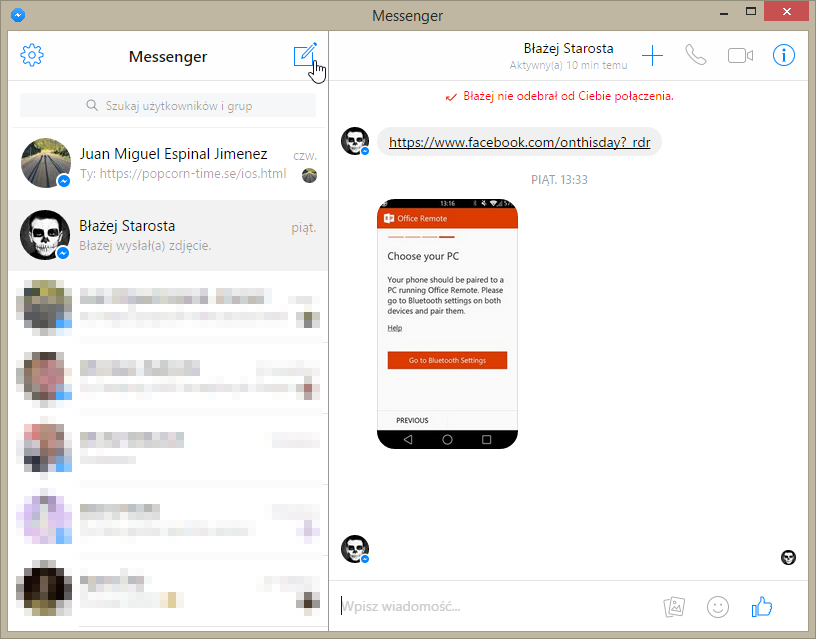Screen dimensions: 816x639
Task: Open the blurred conversation with purple avatar
Action: [x=168, y=519]
